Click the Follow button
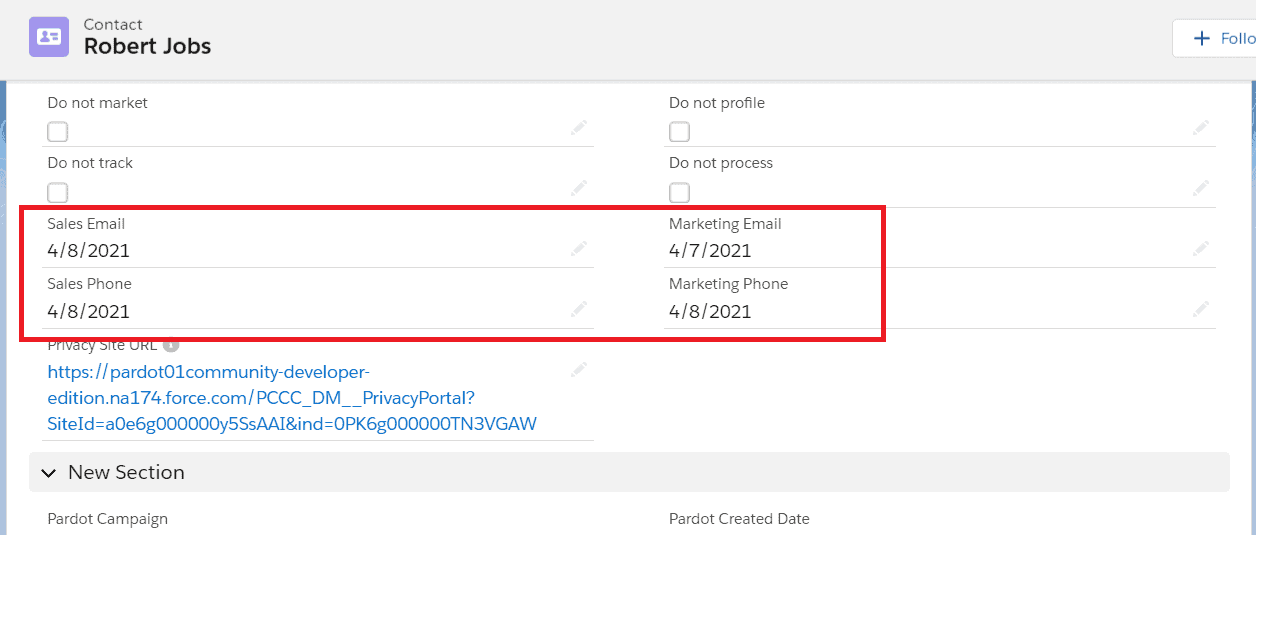This screenshot has height=640, width=1270. click(1225, 37)
